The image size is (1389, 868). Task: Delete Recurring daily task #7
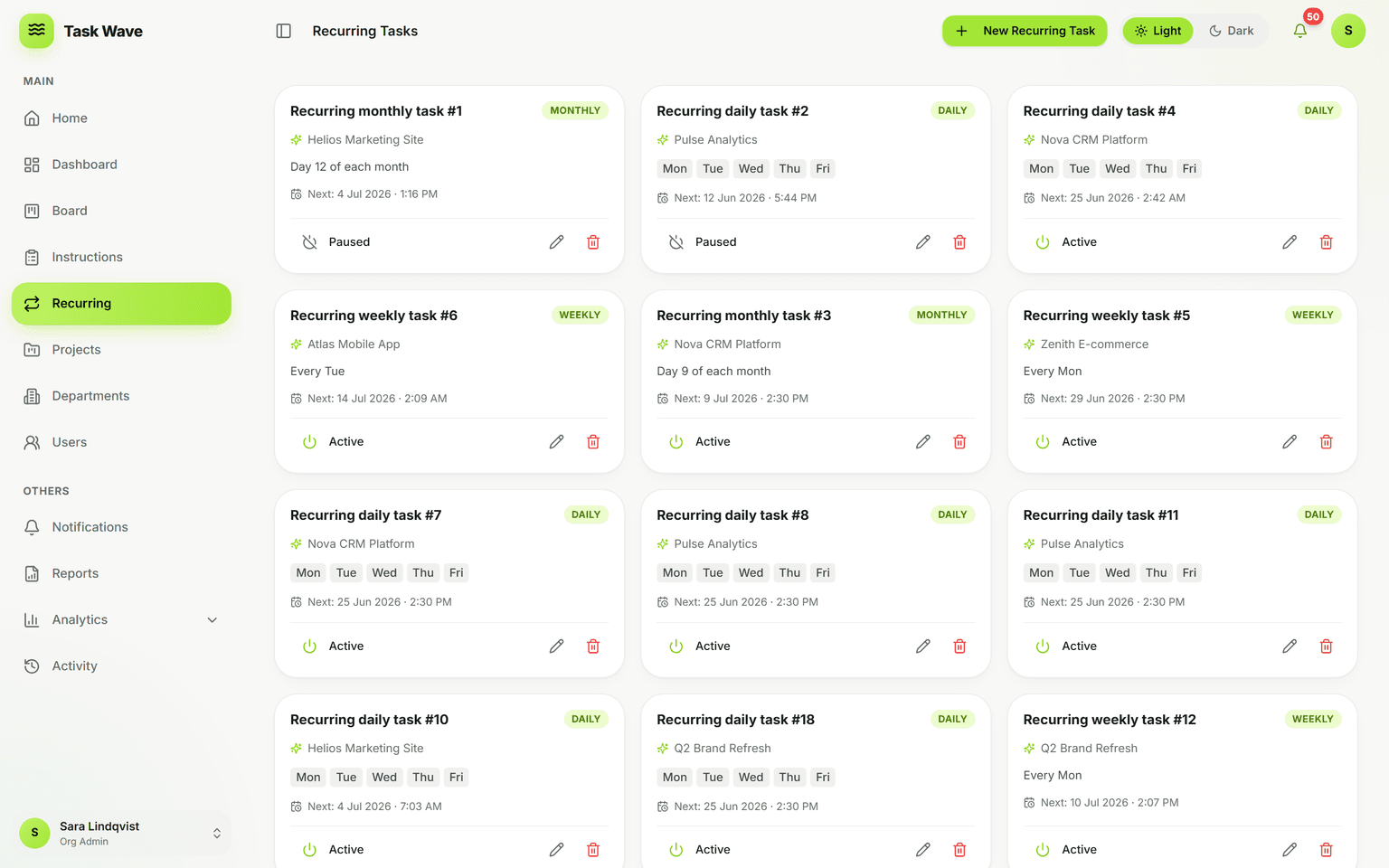[593, 646]
